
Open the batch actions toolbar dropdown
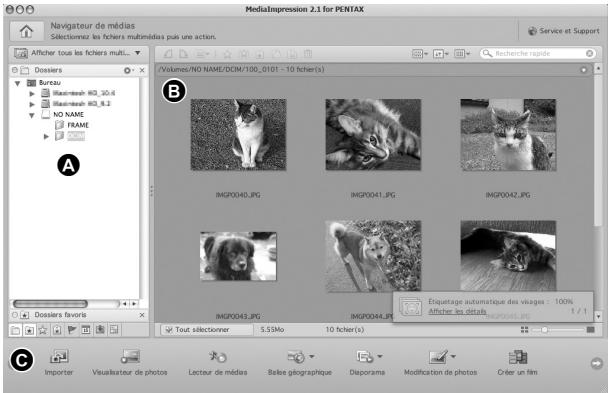(203, 54)
